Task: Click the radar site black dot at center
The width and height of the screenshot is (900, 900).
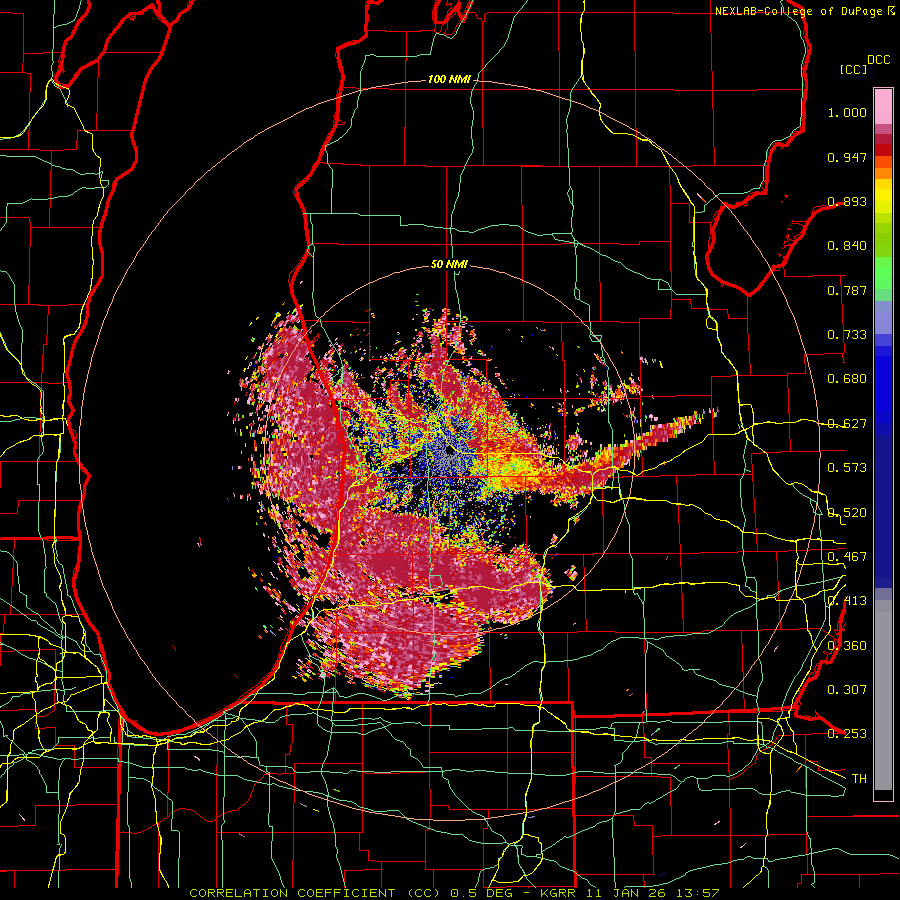Action: [x=450, y=451]
